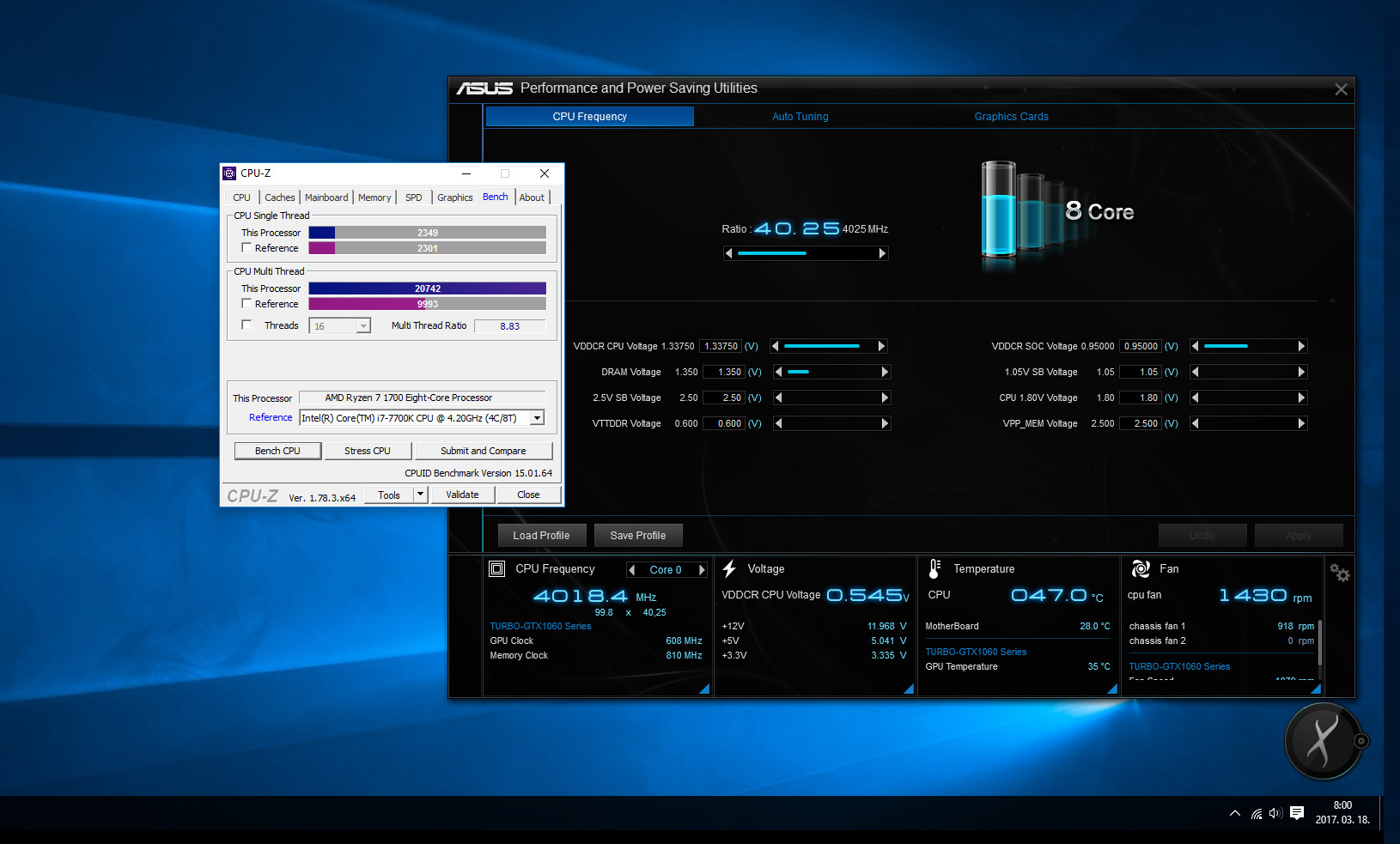
Task: Decrease VTTDDR Voltage with left arrow
Action: point(779,423)
